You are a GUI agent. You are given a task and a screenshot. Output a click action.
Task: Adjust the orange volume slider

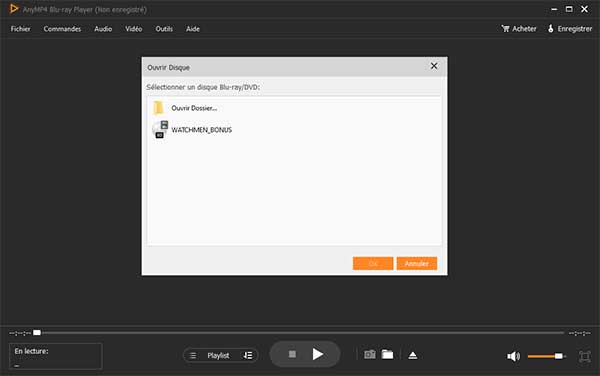click(546, 356)
